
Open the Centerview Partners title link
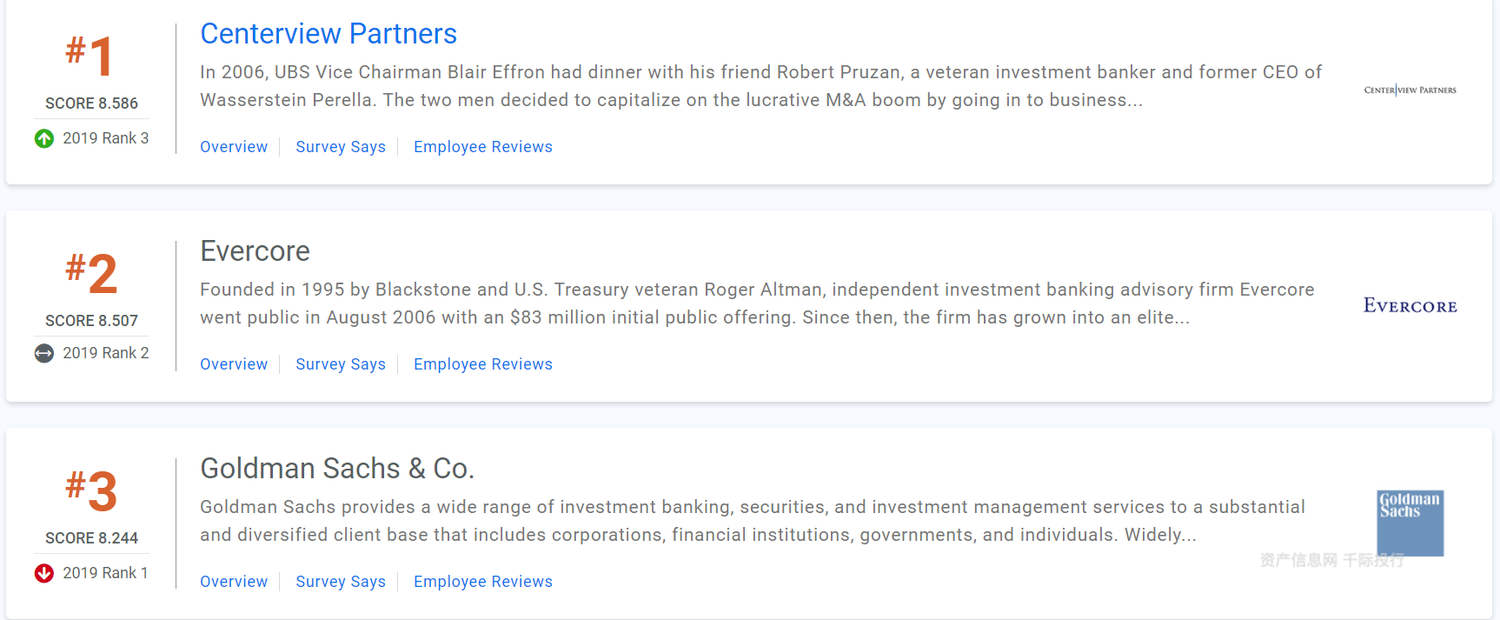[328, 34]
